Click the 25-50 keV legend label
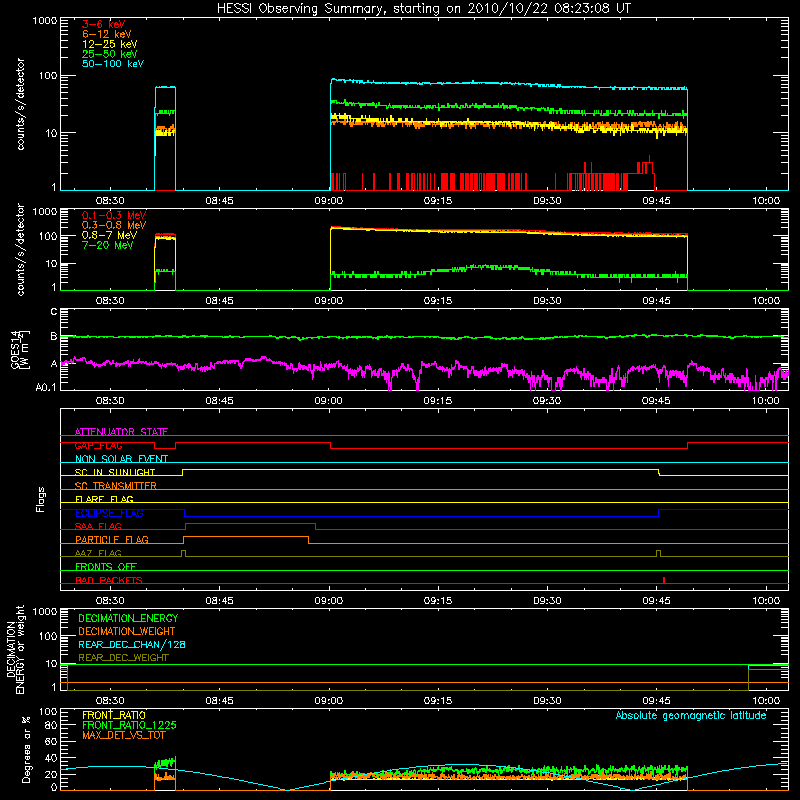800x800 pixels. click(110, 54)
